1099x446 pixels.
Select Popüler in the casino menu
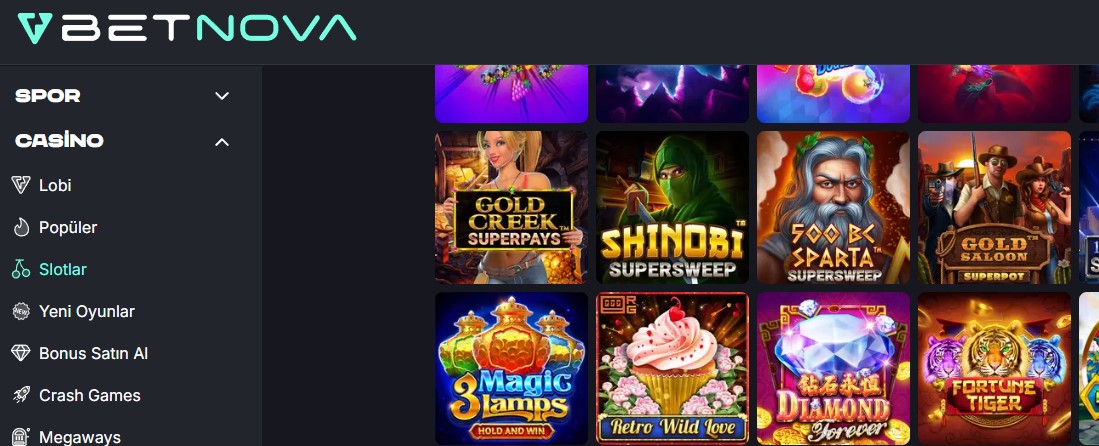pyautogui.click(x=68, y=227)
